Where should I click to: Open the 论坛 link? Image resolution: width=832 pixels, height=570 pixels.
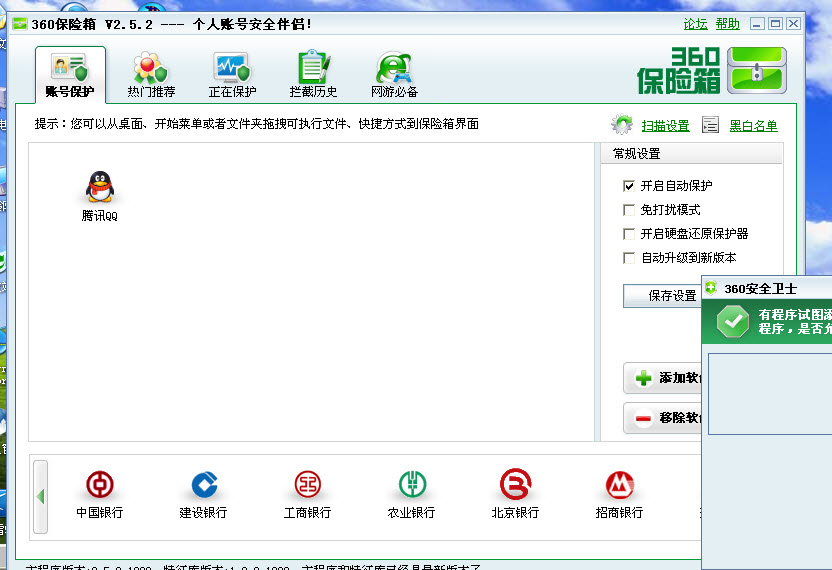[x=695, y=24]
